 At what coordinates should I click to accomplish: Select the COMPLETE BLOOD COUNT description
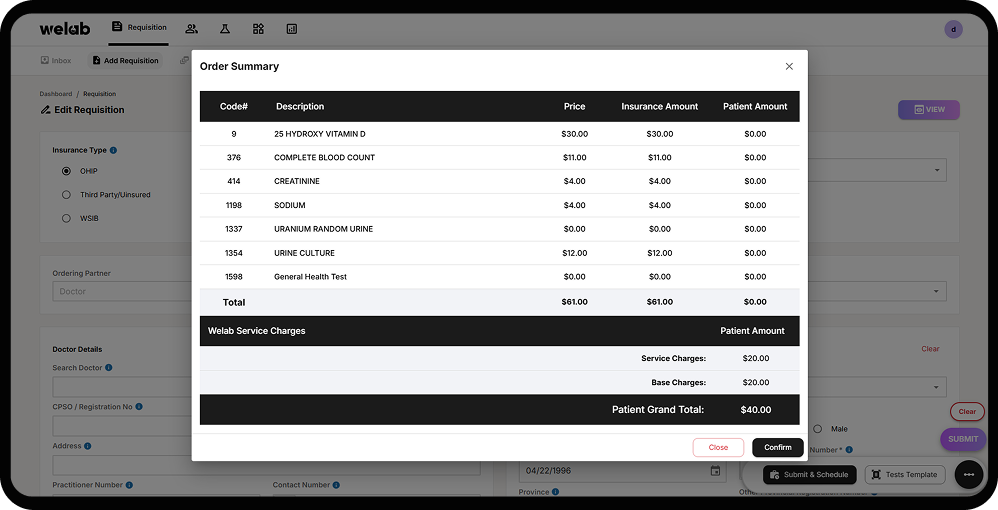tap(324, 158)
